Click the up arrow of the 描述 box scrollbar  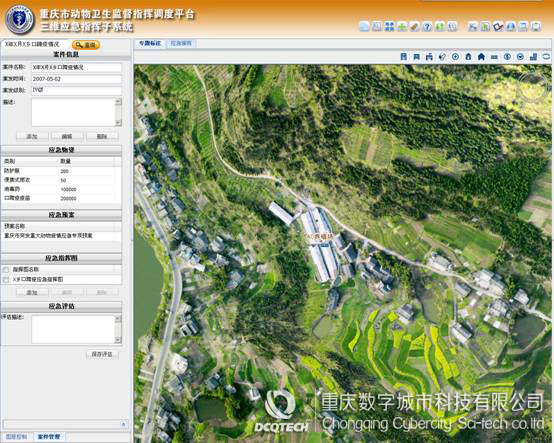[118, 102]
